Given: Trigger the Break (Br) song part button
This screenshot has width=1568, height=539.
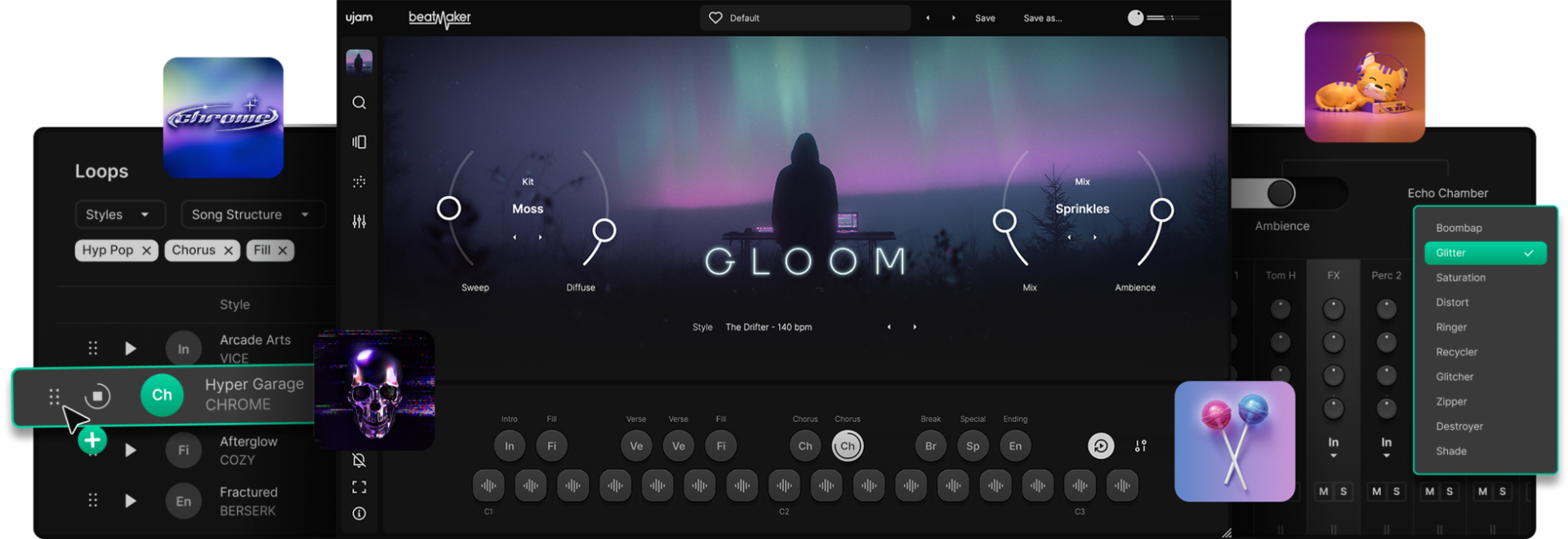Looking at the screenshot, I should pos(931,446).
